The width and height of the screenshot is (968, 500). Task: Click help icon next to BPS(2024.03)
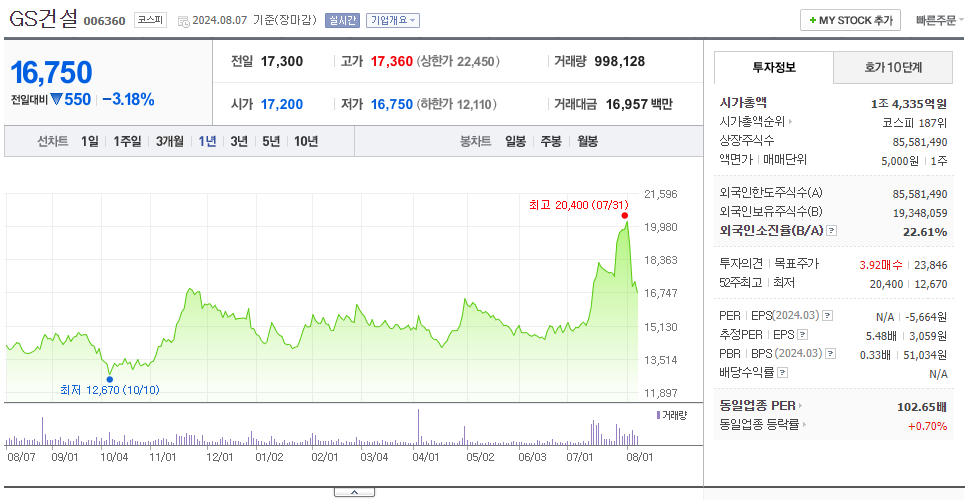[x=831, y=354]
